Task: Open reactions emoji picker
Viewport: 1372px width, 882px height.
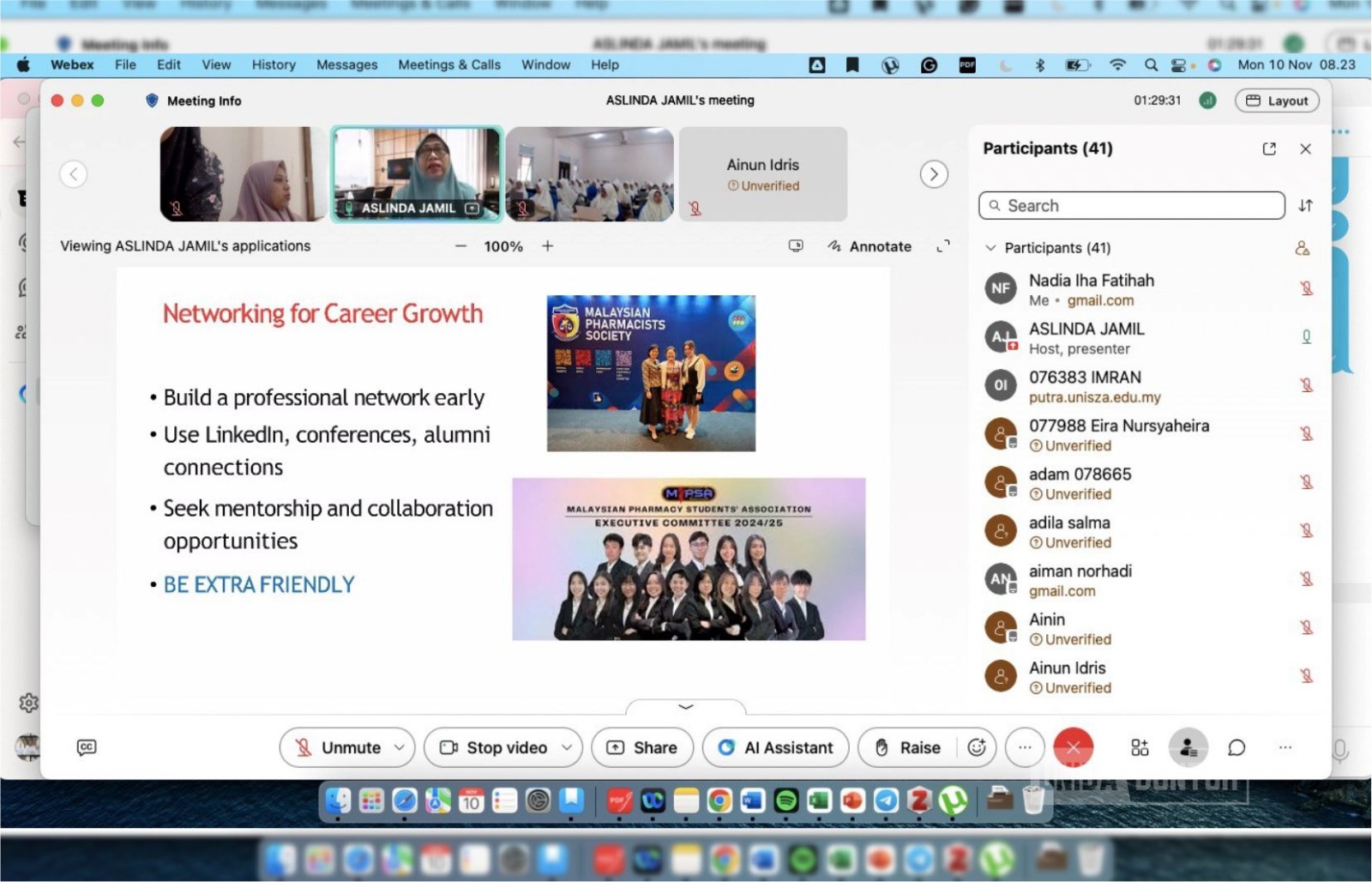Action: point(977,747)
